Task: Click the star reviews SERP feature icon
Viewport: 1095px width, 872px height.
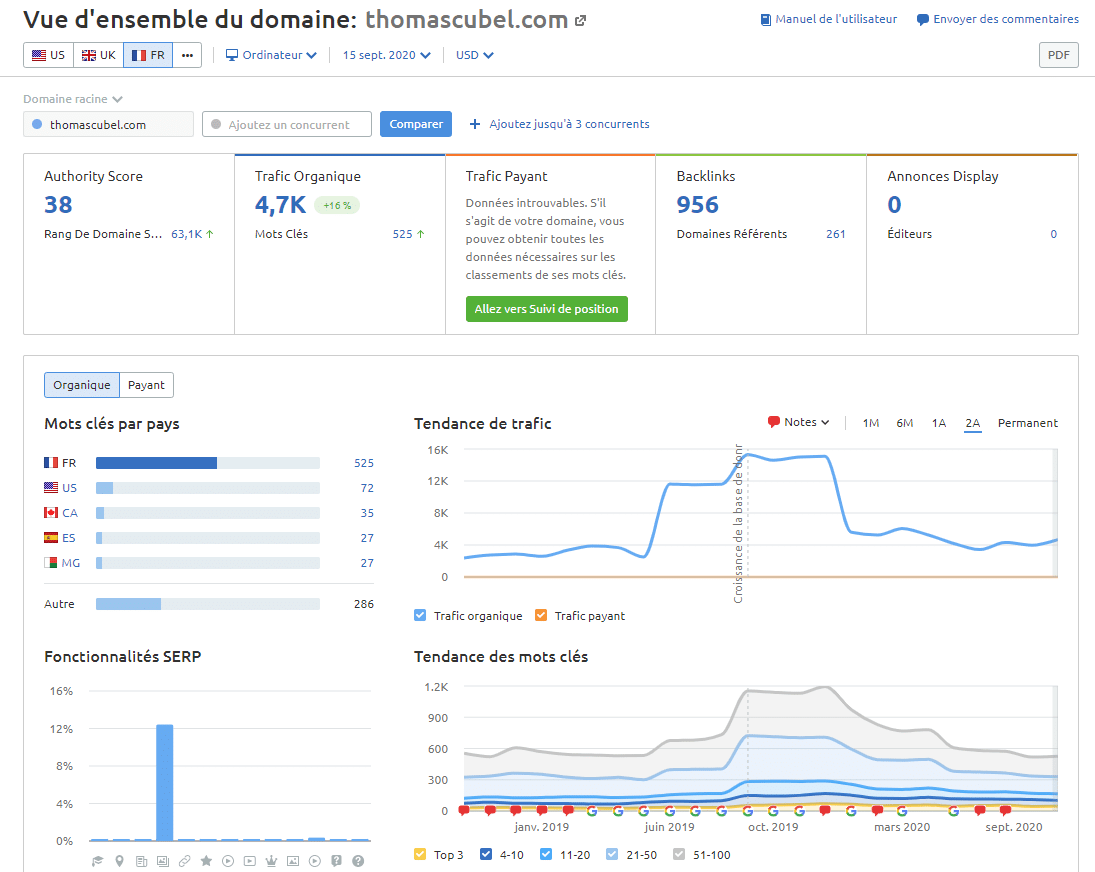Action: pos(206,861)
